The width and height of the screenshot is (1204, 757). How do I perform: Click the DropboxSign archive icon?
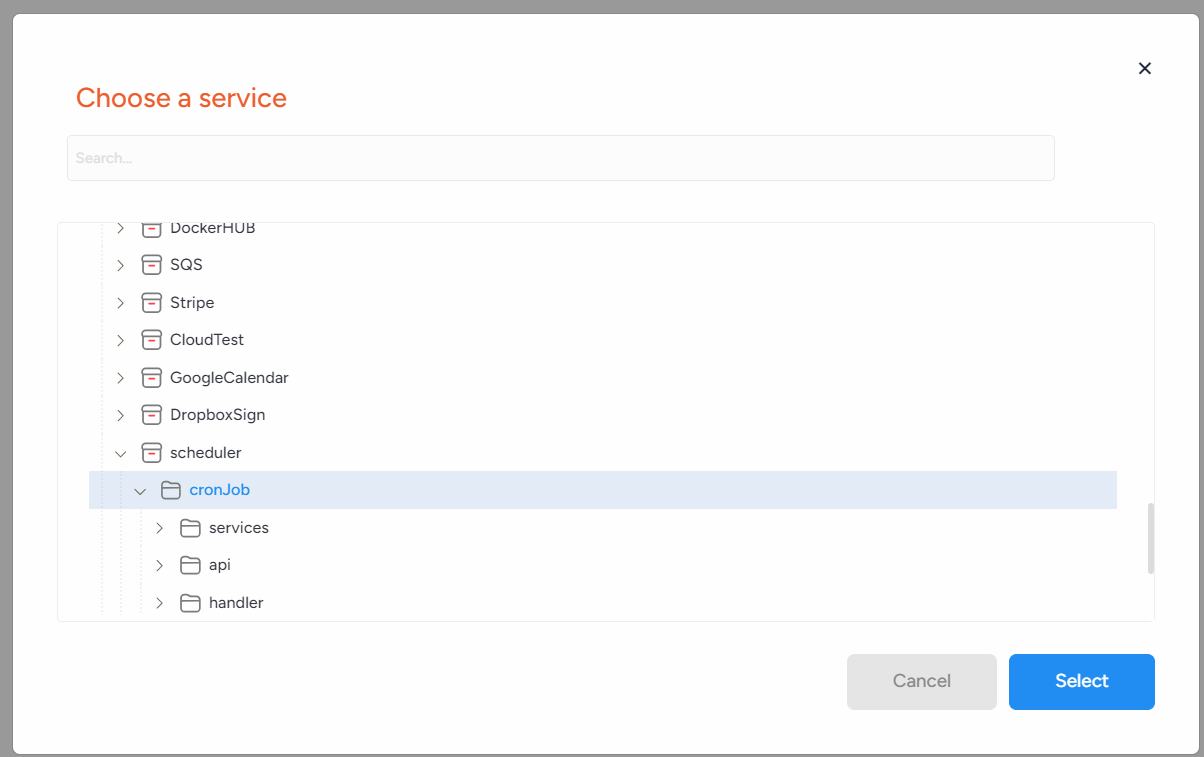pyautogui.click(x=151, y=415)
